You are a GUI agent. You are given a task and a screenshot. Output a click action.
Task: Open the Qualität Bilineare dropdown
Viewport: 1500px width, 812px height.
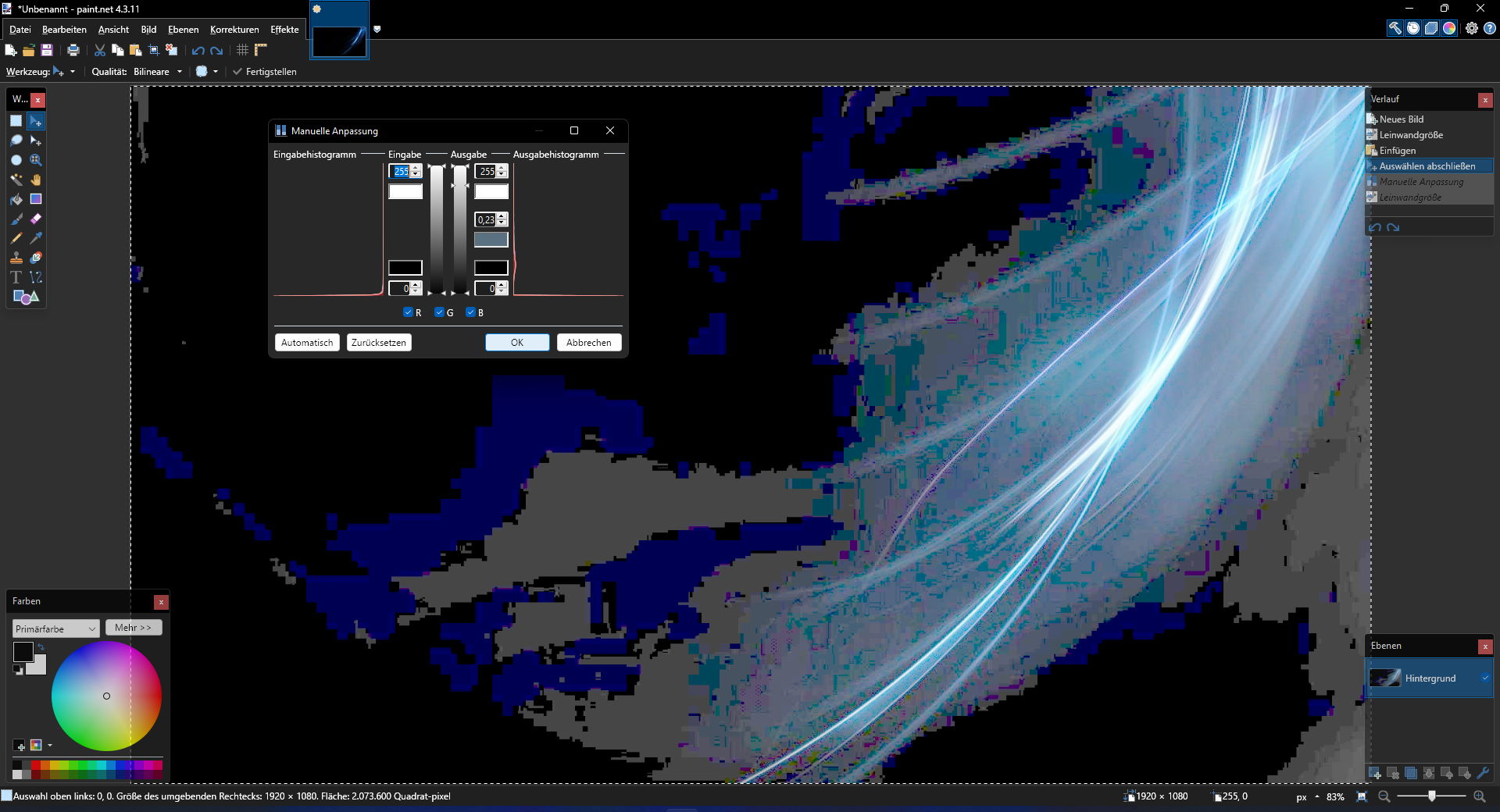click(157, 72)
